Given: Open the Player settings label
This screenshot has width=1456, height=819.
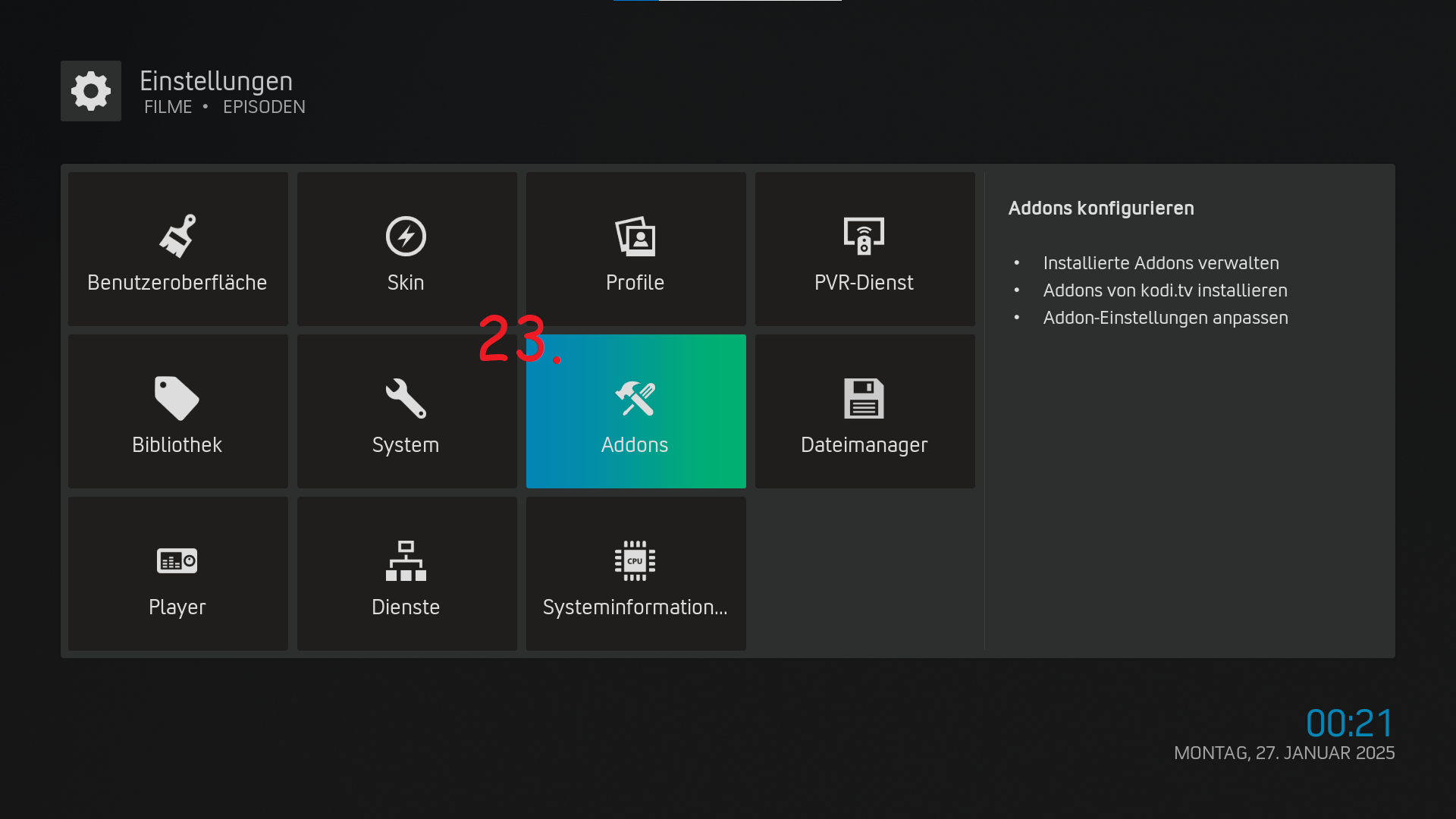Looking at the screenshot, I should tap(177, 607).
